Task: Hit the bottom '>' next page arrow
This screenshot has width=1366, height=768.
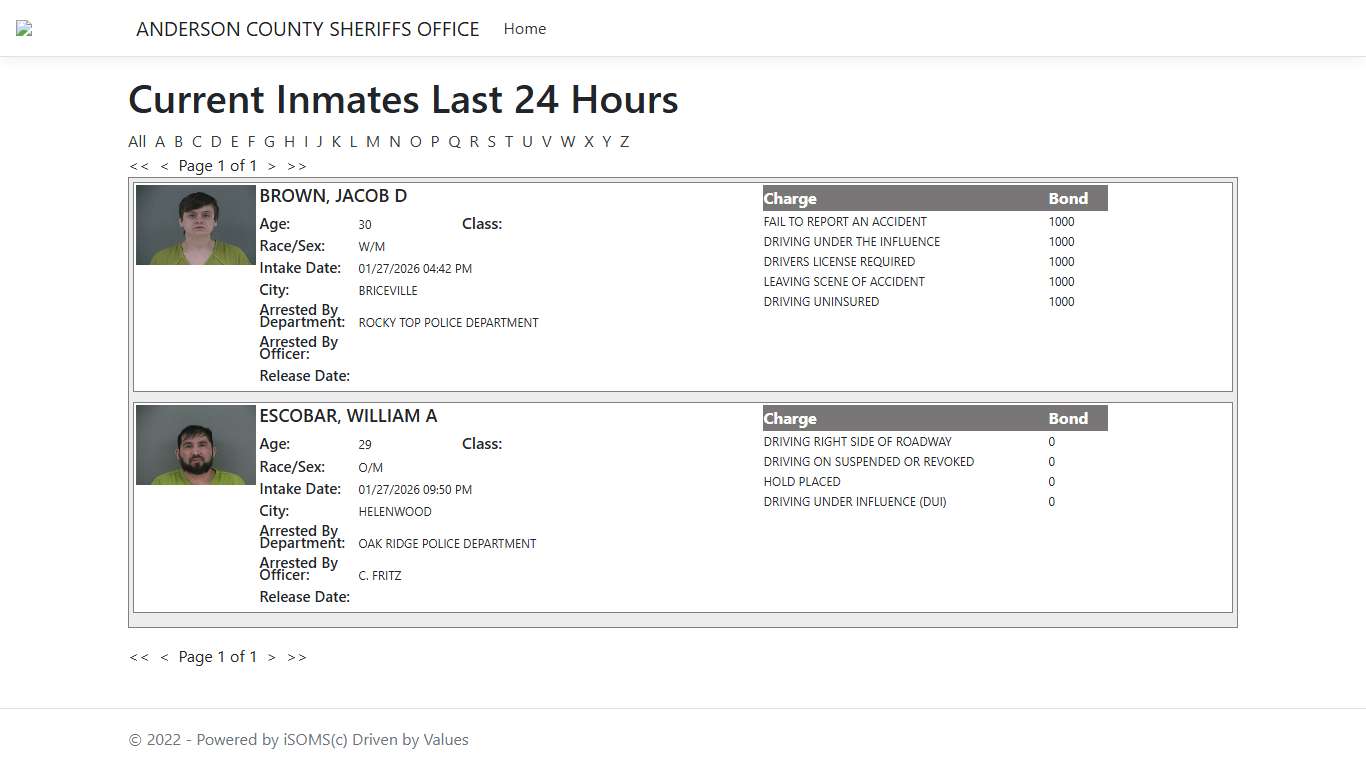Action: pyautogui.click(x=271, y=657)
